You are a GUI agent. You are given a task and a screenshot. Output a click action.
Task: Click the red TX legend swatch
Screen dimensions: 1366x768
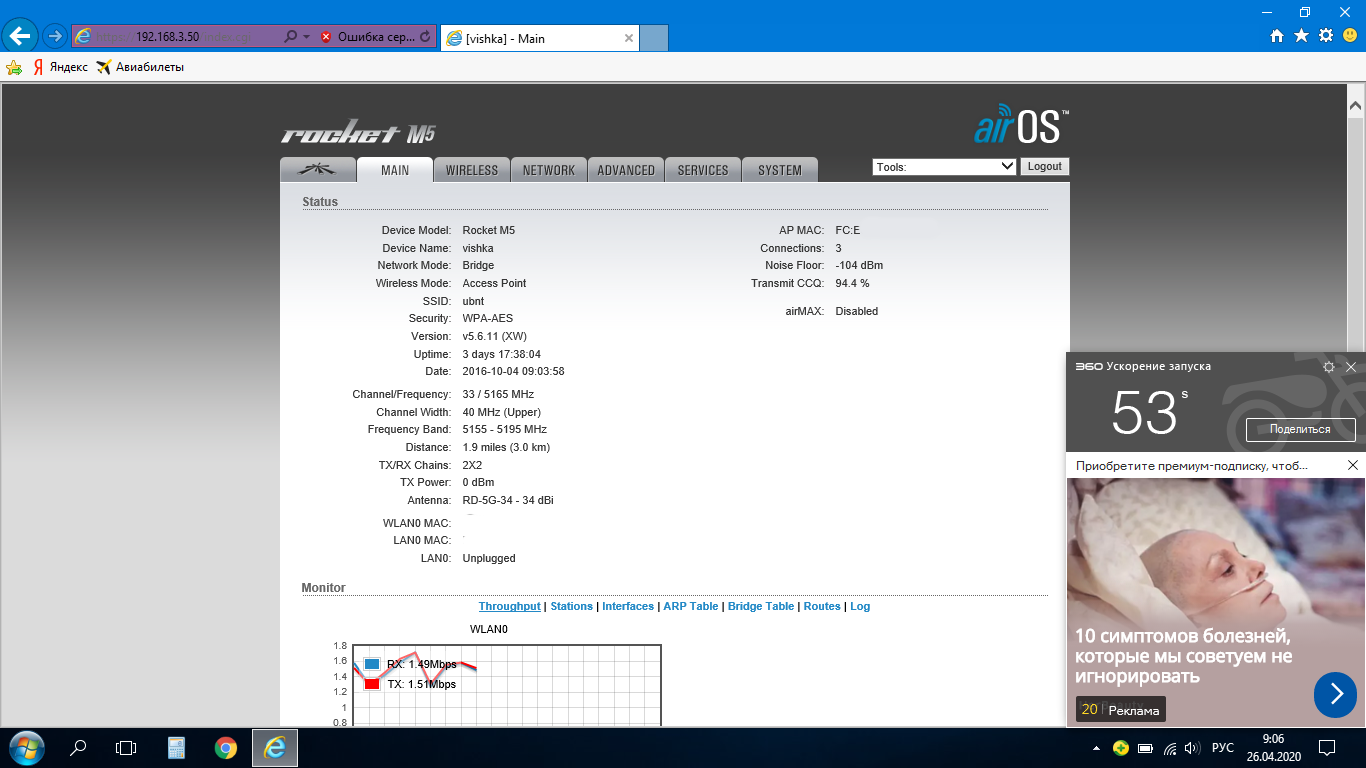click(372, 684)
